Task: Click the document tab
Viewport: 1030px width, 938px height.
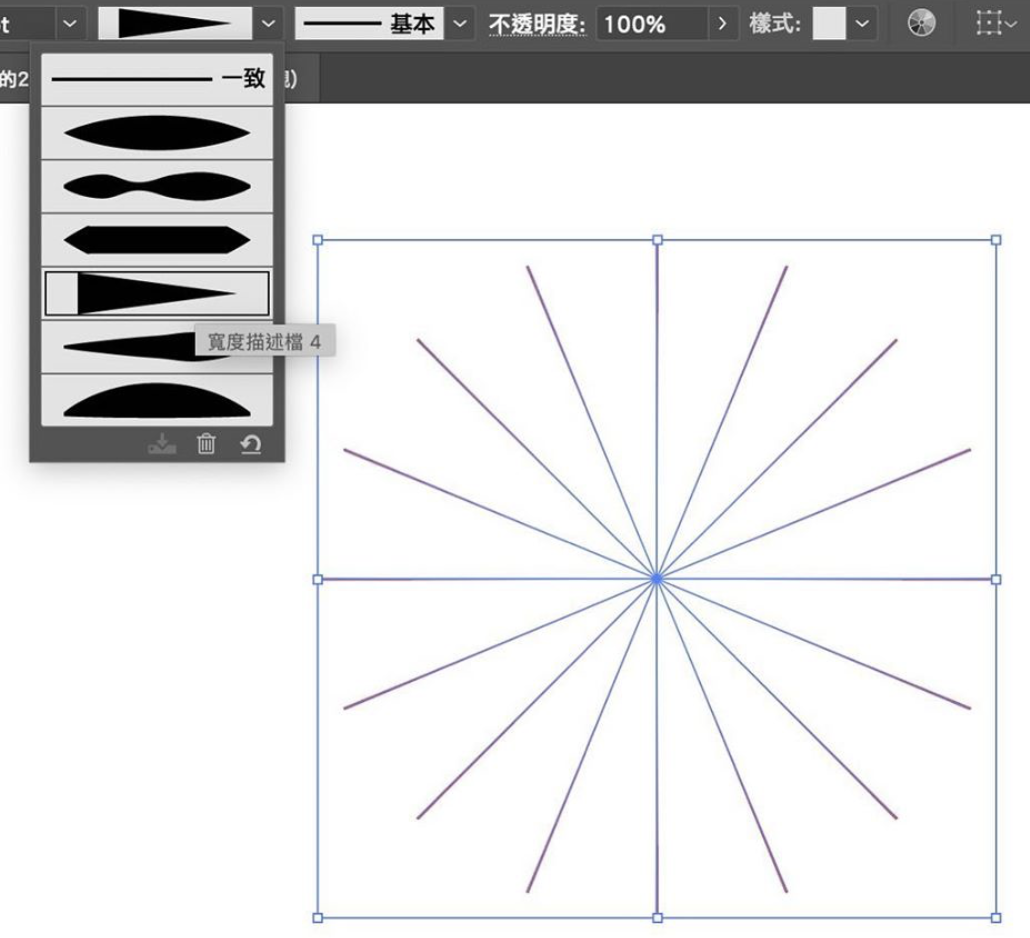Action: pyautogui.click(x=160, y=79)
